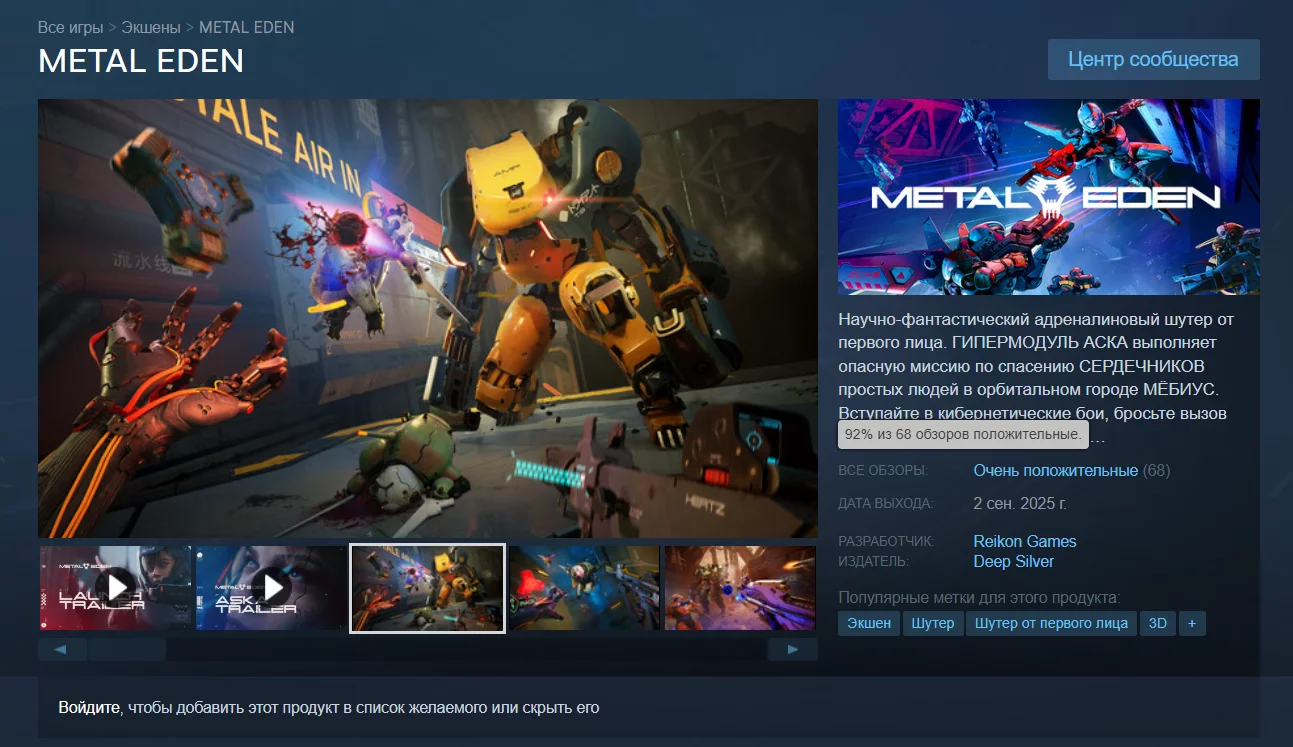Click the METAL EDEN breadcrumb link
This screenshot has width=1293, height=747.
click(247, 27)
